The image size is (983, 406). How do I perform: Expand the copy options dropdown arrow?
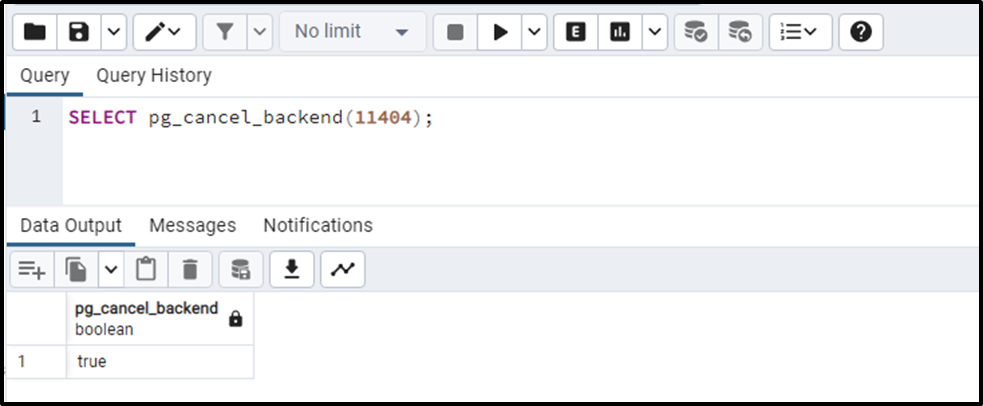click(111, 270)
